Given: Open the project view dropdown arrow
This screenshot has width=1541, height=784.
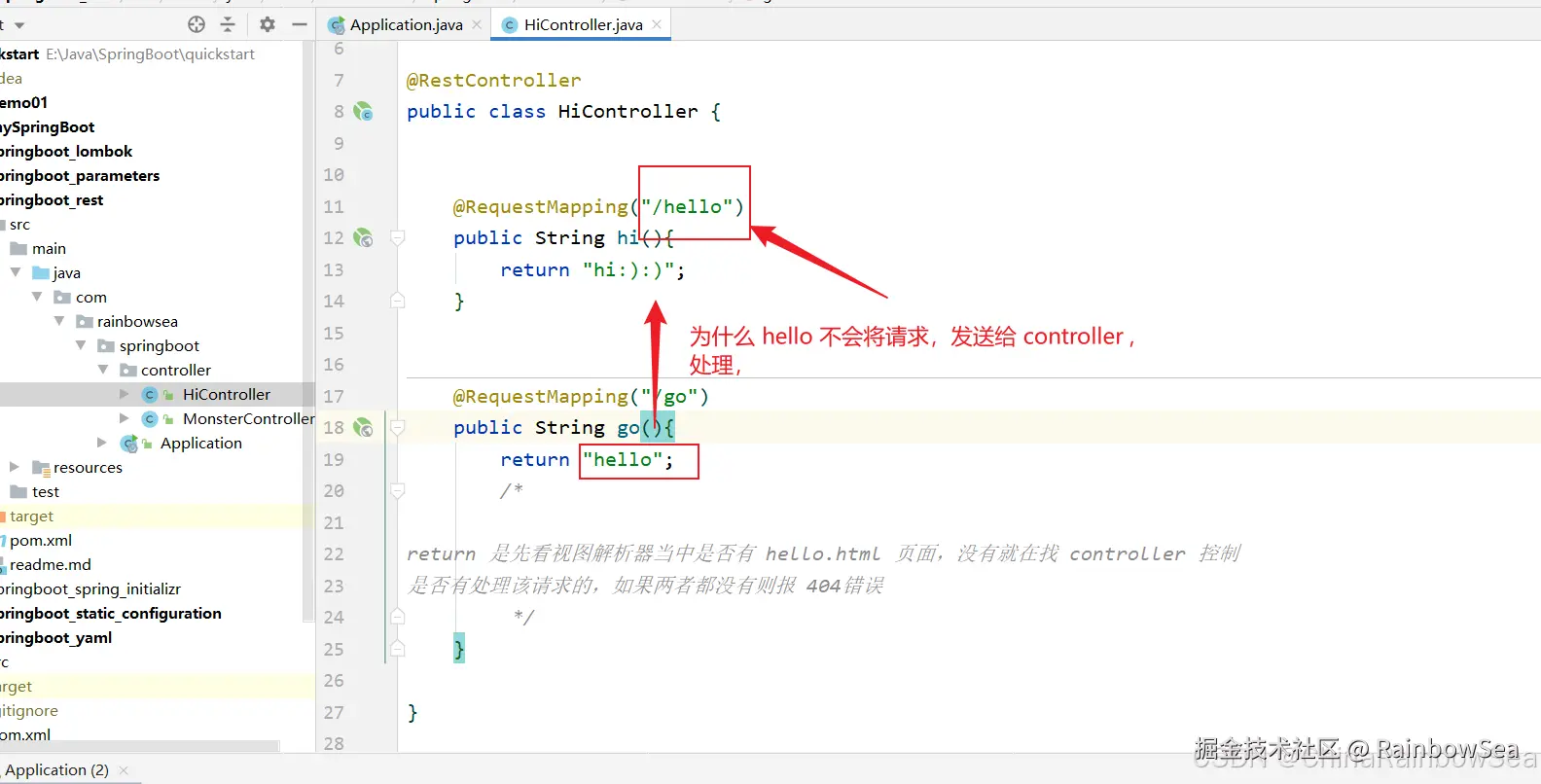Looking at the screenshot, I should coord(19,25).
